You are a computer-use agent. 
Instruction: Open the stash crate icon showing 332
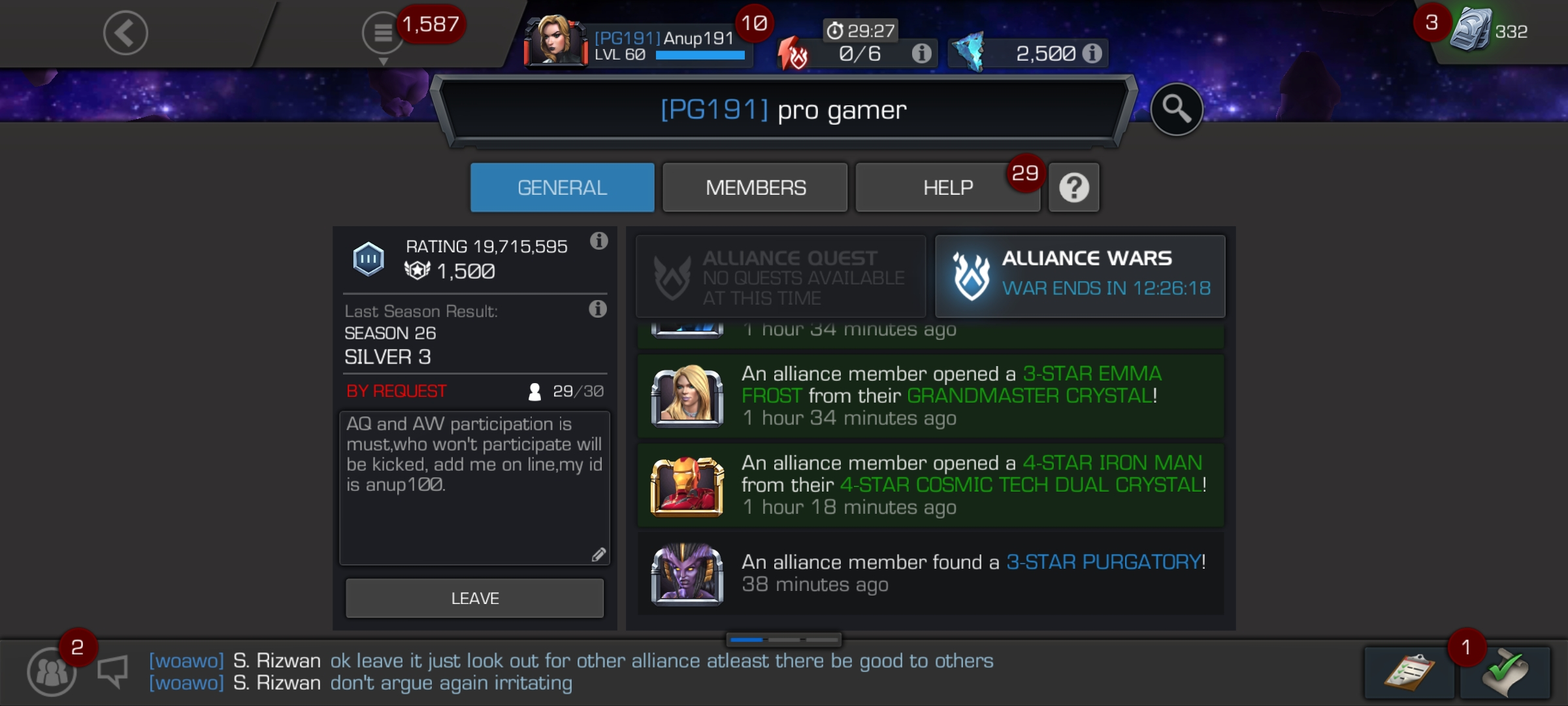tap(1470, 30)
